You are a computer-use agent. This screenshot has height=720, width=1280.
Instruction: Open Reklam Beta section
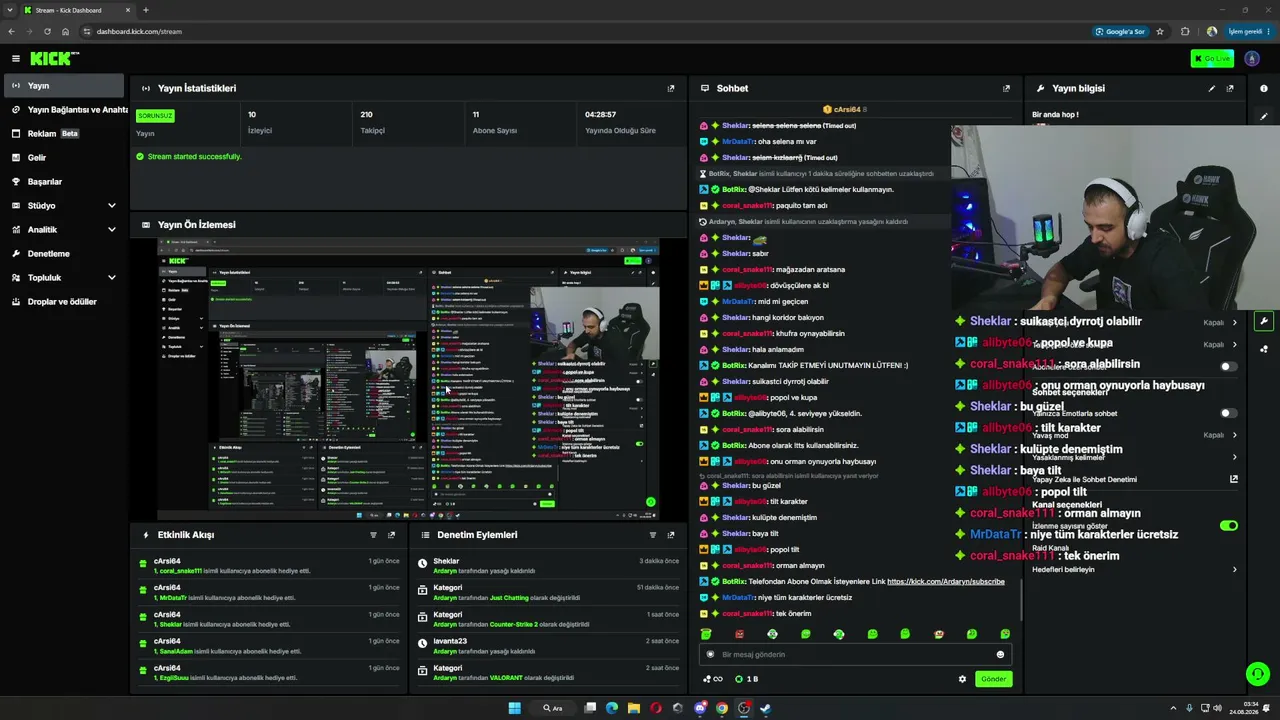click(64, 133)
